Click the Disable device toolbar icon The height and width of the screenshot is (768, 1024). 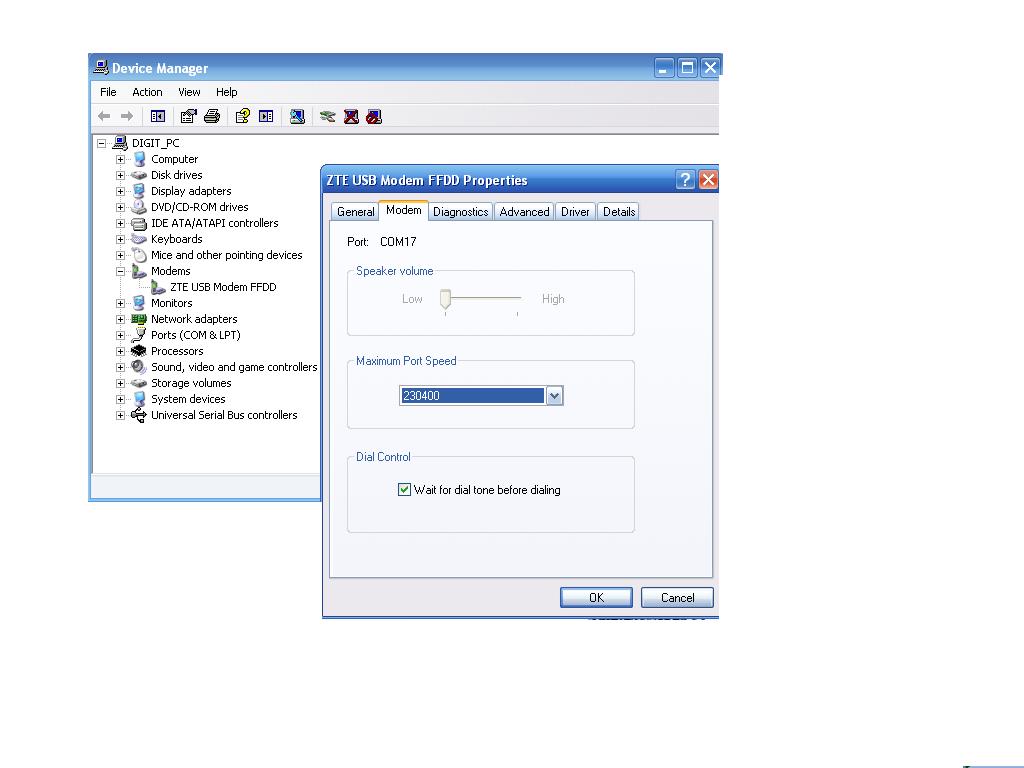tap(374, 116)
